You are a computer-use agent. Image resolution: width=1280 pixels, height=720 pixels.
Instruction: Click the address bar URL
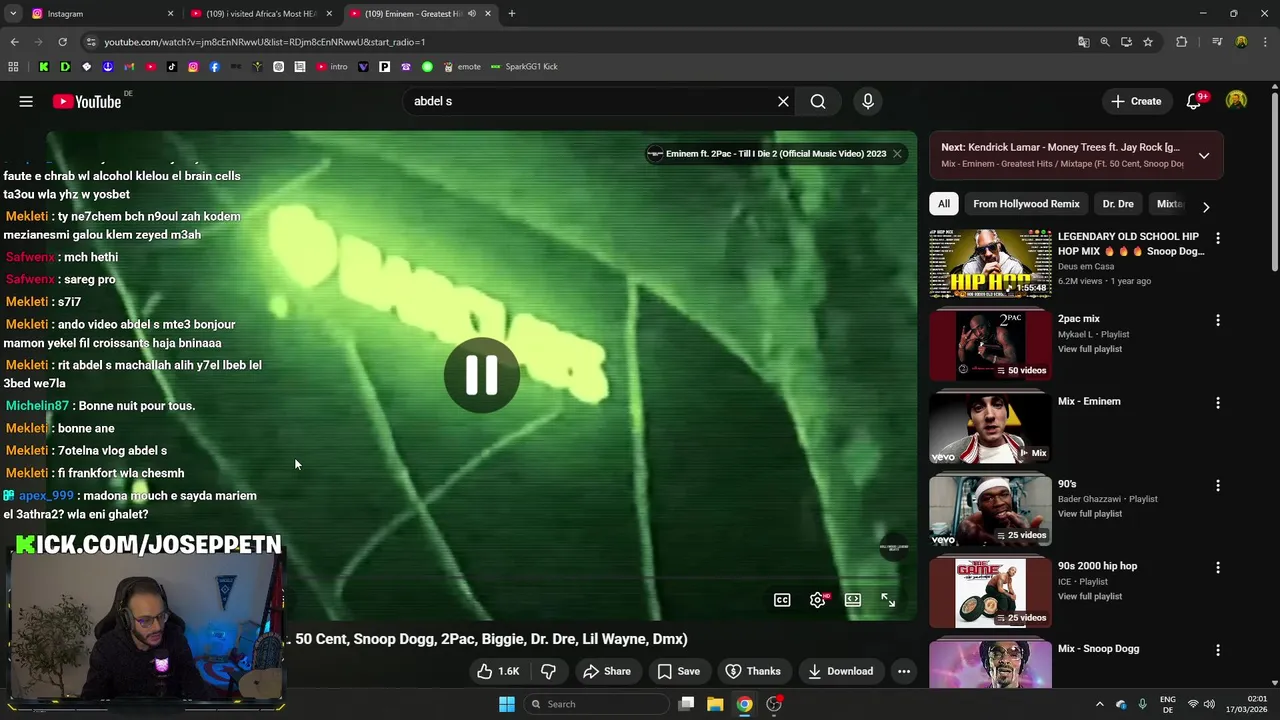pos(265,42)
